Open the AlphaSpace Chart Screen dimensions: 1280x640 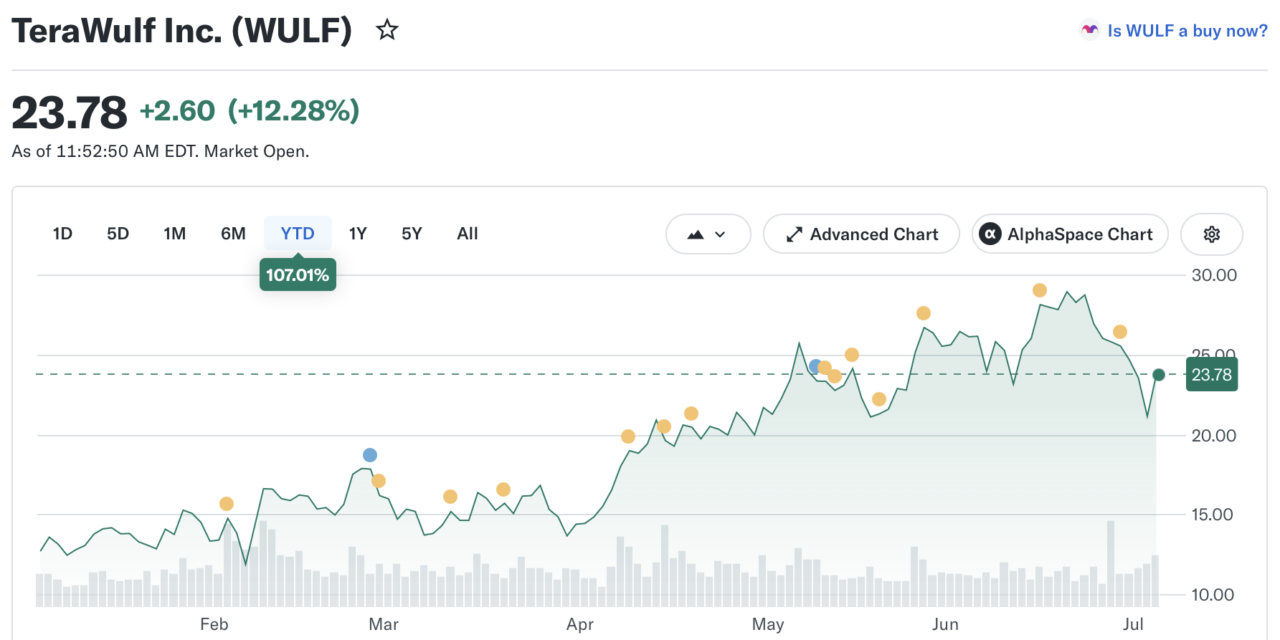1070,234
